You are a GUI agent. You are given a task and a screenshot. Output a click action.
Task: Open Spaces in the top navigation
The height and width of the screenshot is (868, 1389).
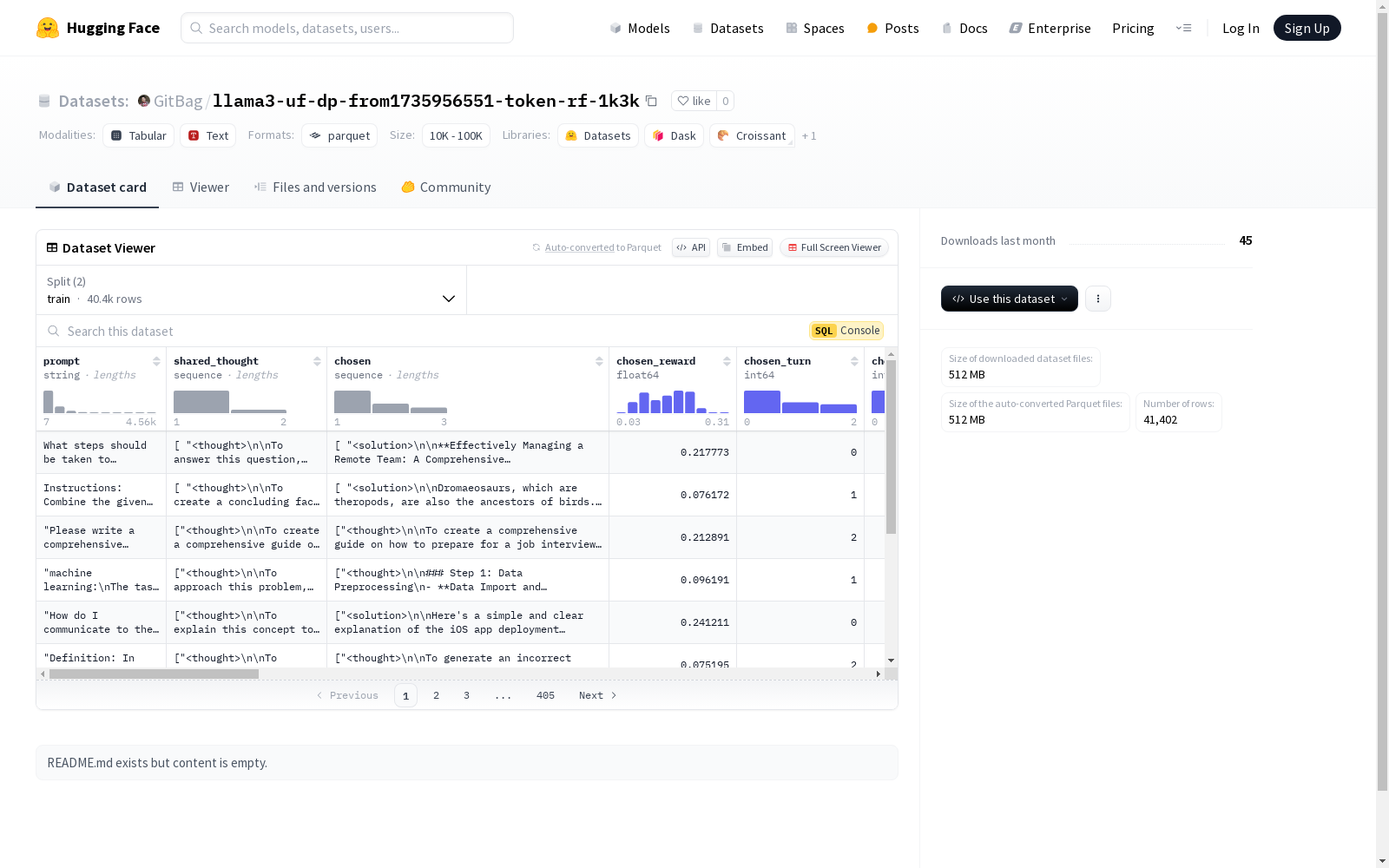(815, 28)
